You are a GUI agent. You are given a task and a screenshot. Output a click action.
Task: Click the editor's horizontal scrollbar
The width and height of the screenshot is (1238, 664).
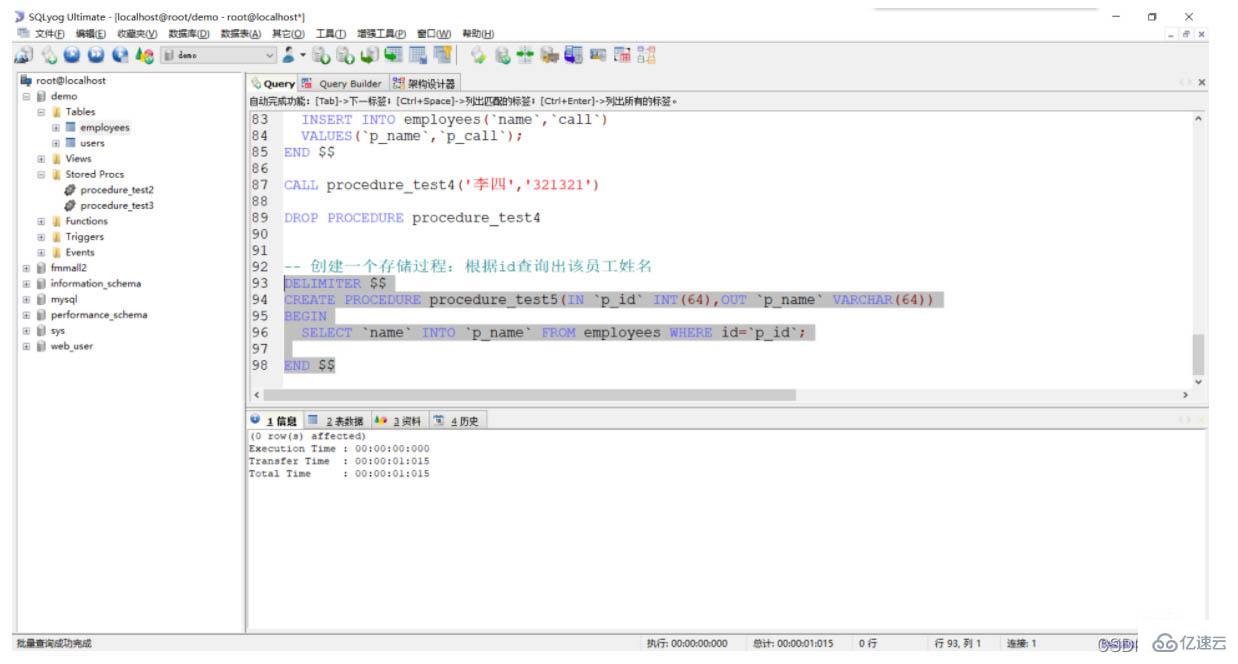(530, 395)
